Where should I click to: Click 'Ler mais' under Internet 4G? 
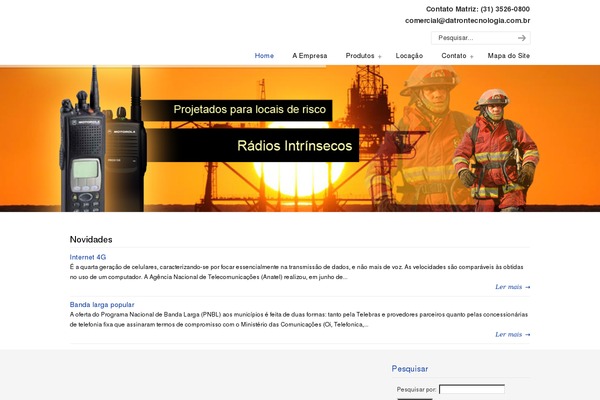pos(512,287)
